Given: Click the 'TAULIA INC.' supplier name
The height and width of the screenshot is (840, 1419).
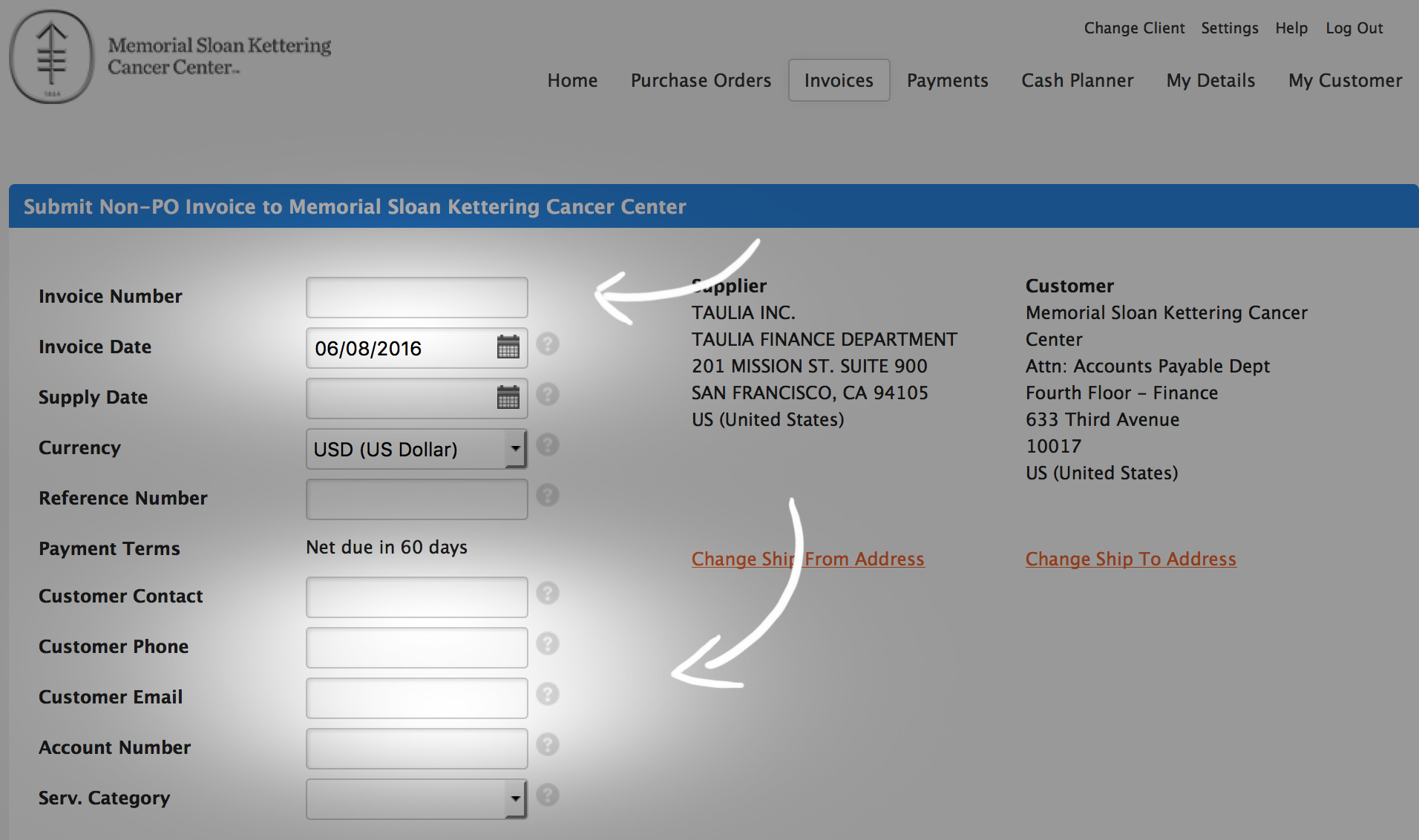Looking at the screenshot, I should pos(743,312).
